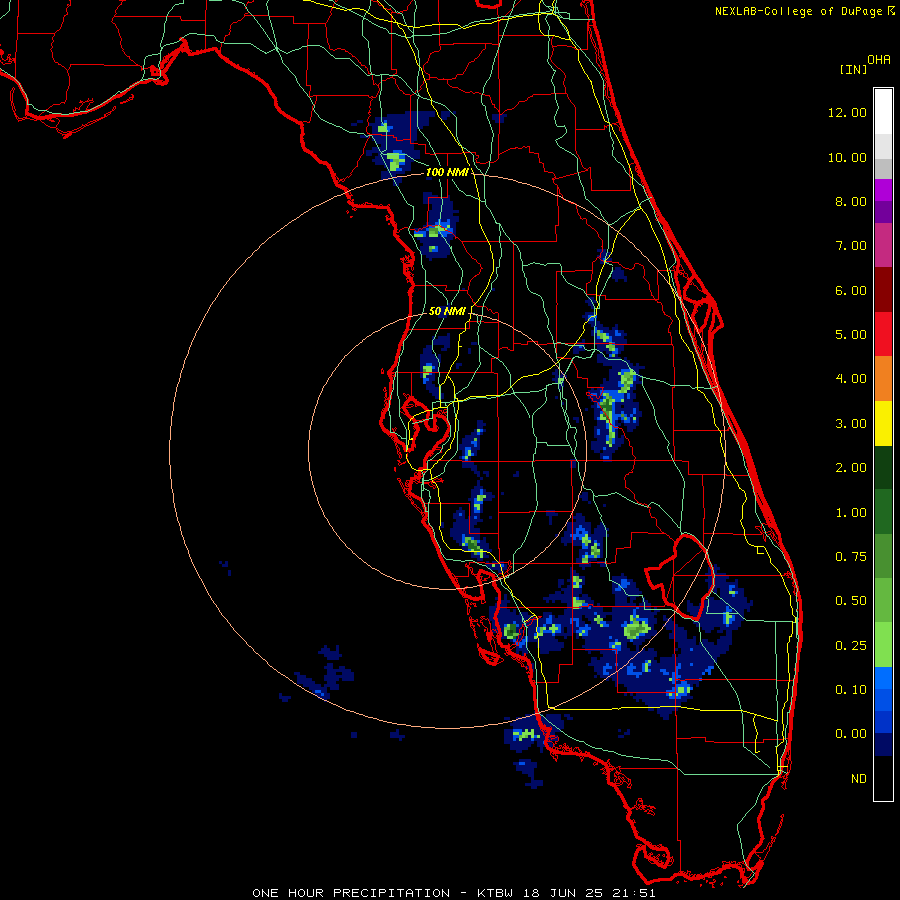The height and width of the screenshot is (900, 900).
Task: Select the 1.00 legend value
Action: [851, 513]
